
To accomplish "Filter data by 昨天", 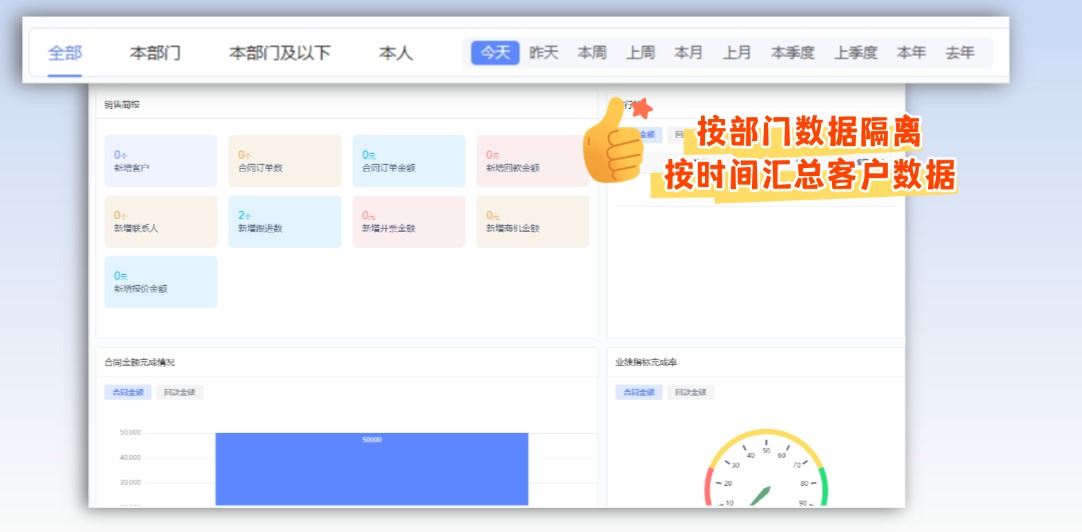I will 544,52.
